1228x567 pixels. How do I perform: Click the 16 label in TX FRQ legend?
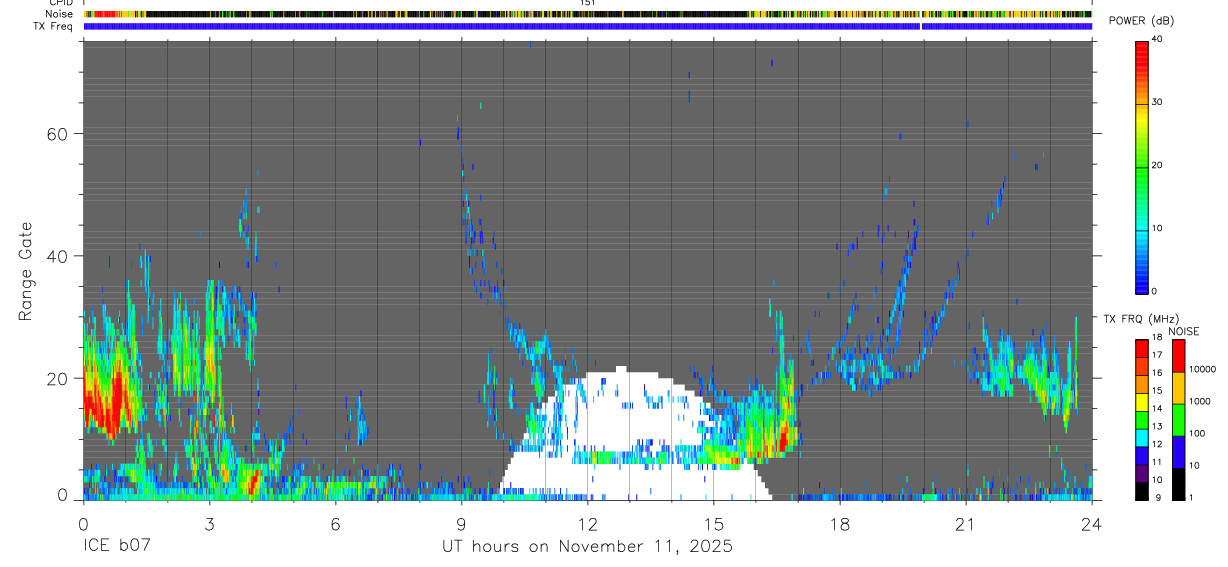pos(1157,373)
